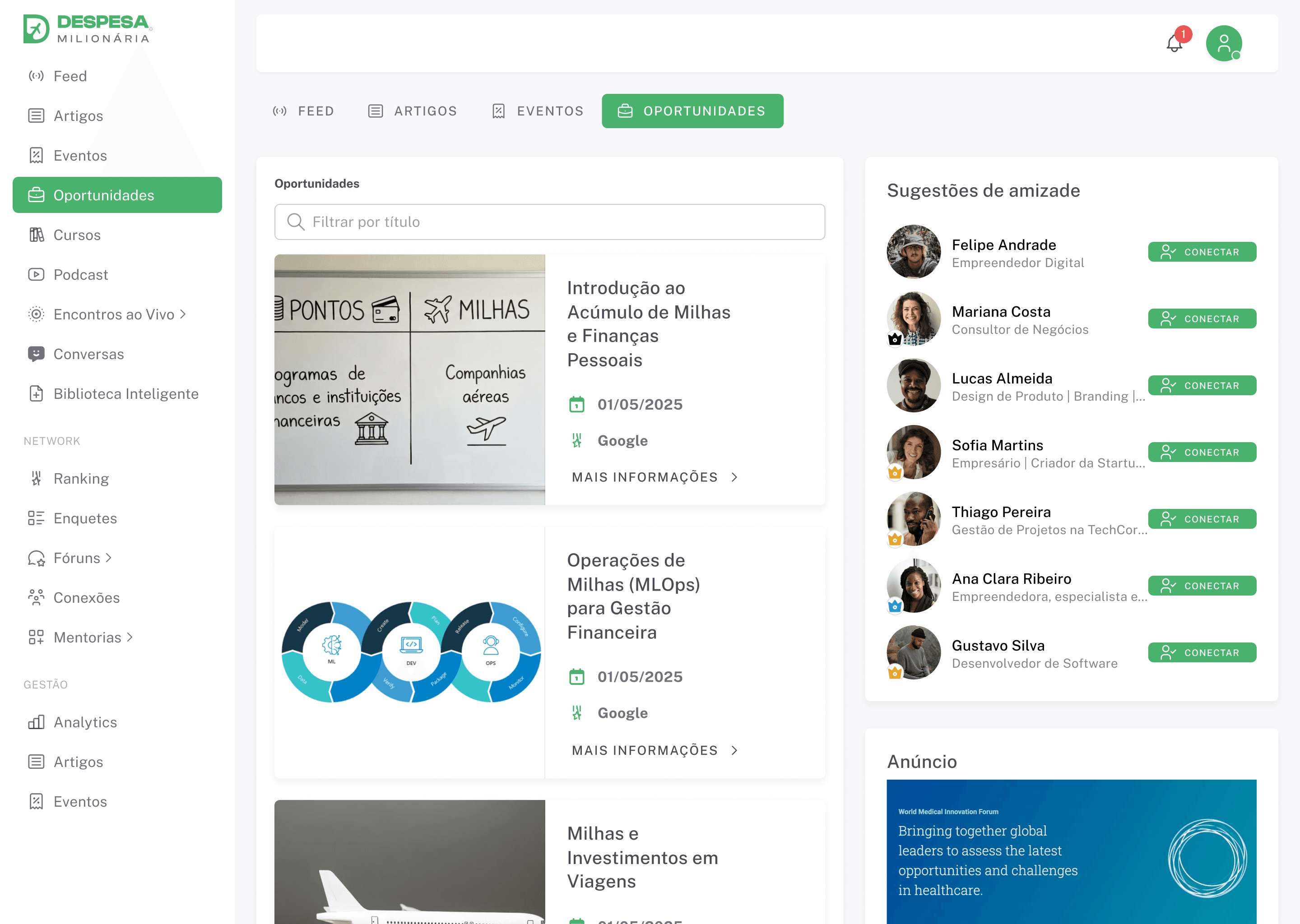Image resolution: width=1300 pixels, height=924 pixels.
Task: Open Conversas in the sidebar
Action: click(x=117, y=354)
